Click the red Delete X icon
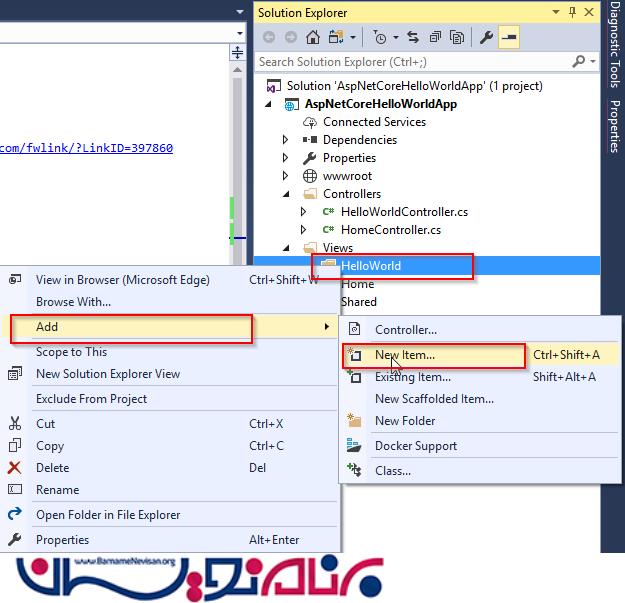The height and width of the screenshot is (603, 625). click(15, 467)
